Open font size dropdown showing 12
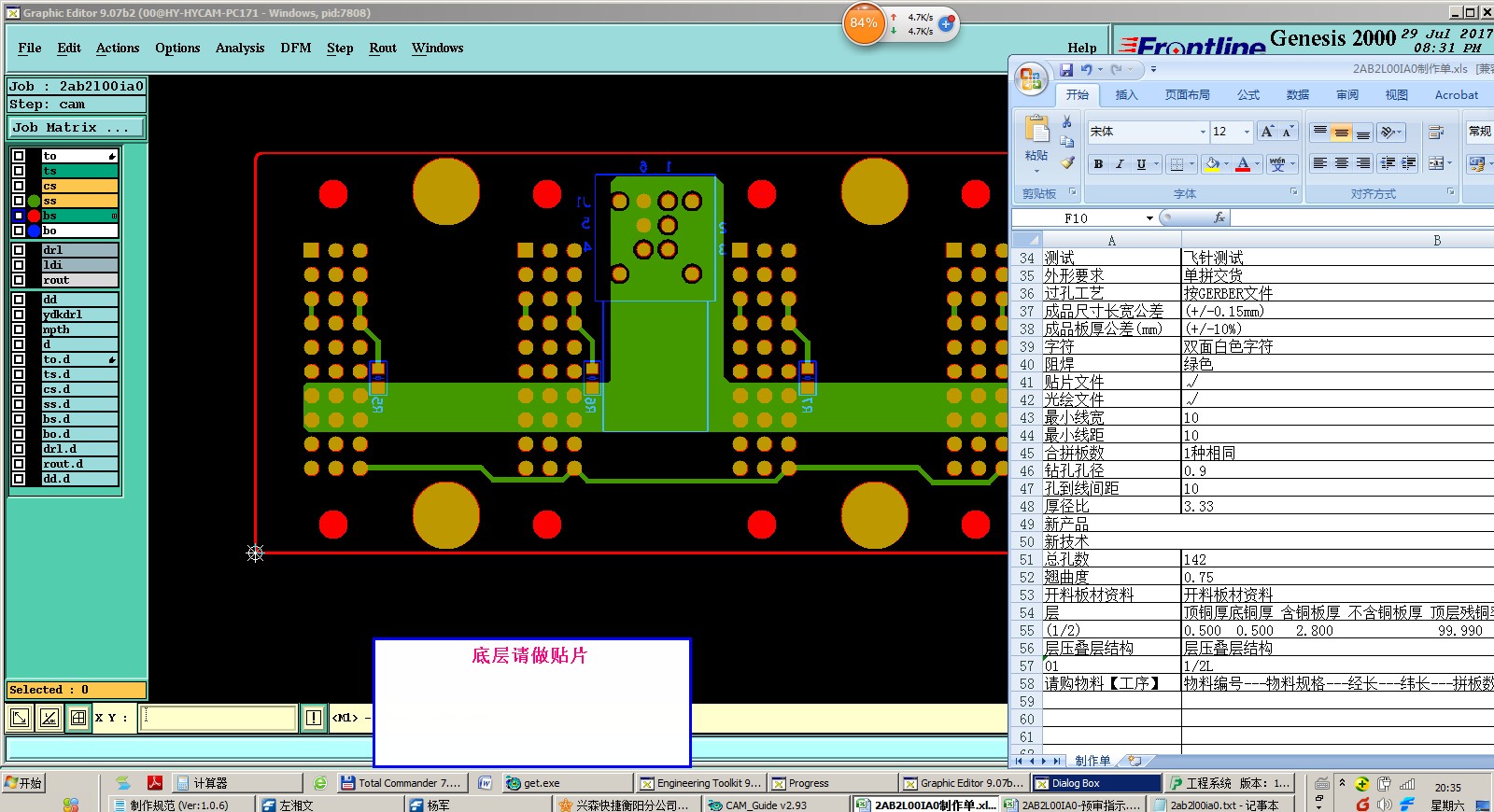 coord(1247,132)
